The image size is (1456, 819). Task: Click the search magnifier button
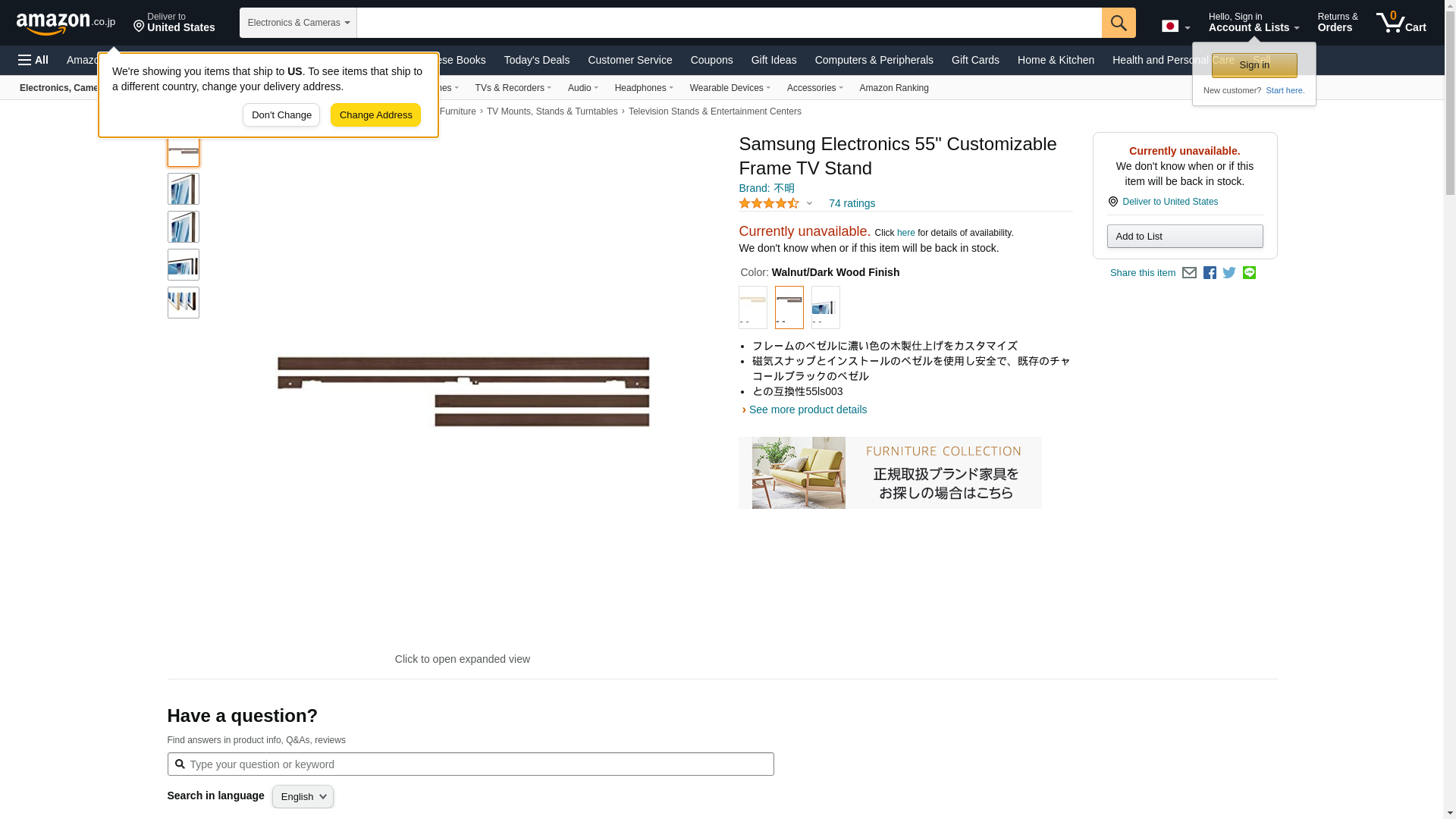[x=1118, y=23]
